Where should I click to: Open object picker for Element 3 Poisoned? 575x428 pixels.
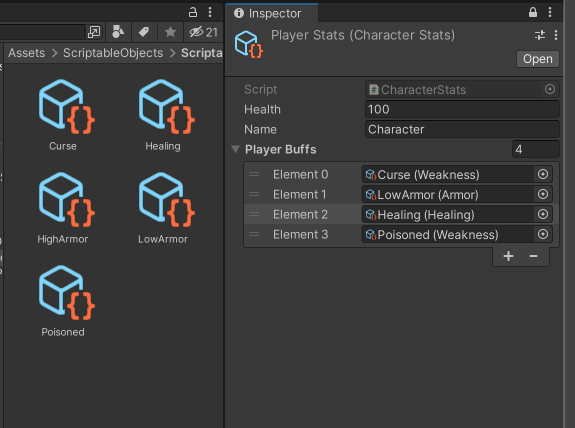click(x=543, y=234)
